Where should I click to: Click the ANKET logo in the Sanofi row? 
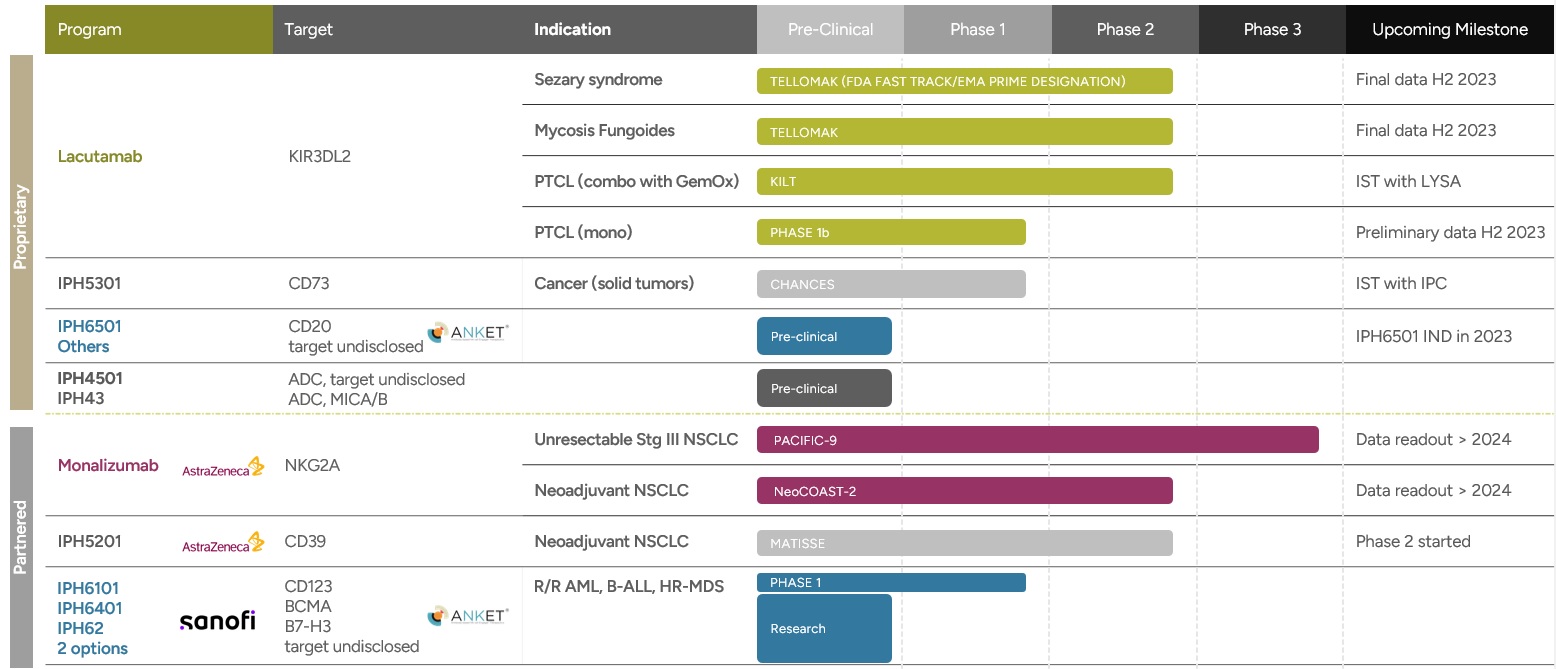pyautogui.click(x=467, y=616)
